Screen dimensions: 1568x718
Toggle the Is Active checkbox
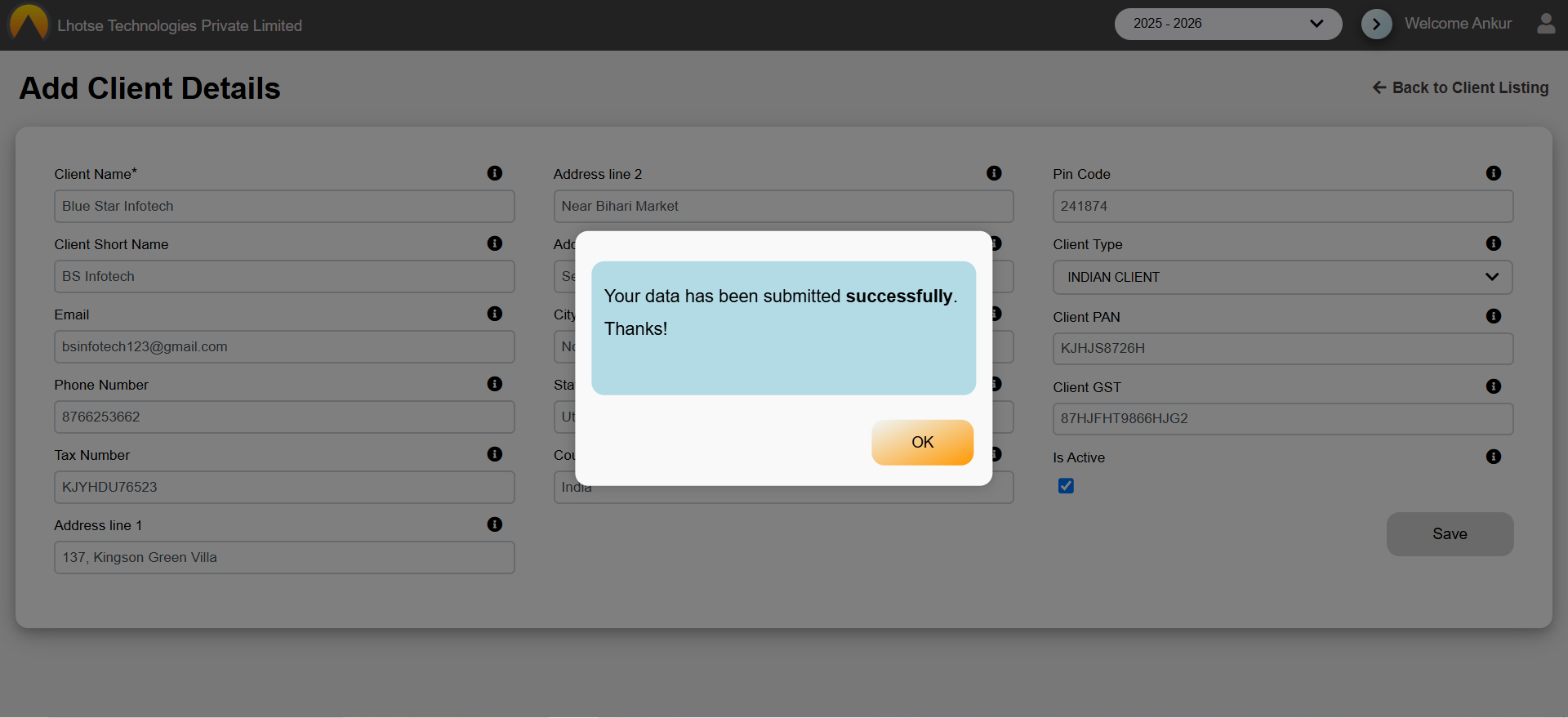(1066, 486)
